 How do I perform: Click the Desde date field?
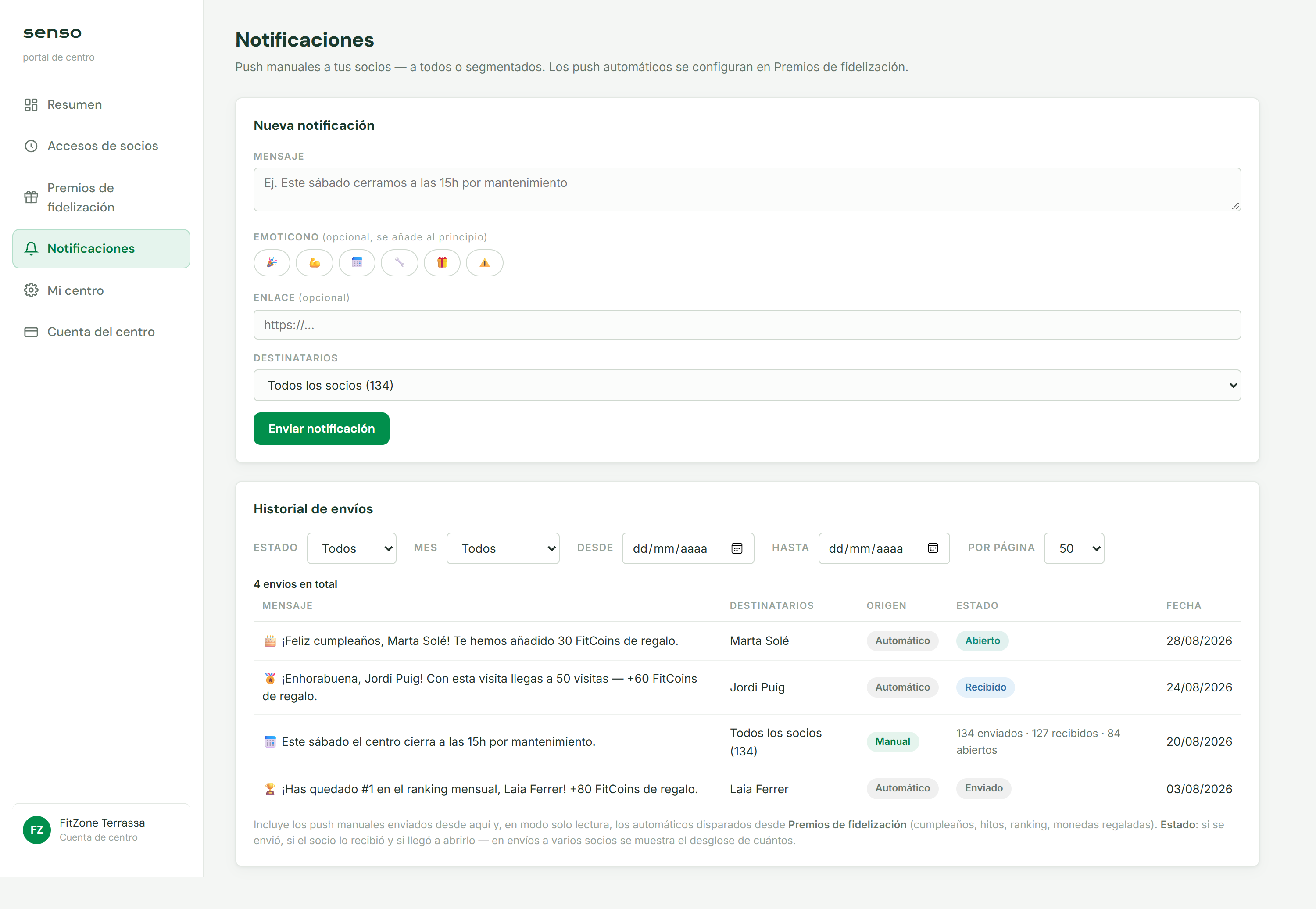tap(688, 548)
